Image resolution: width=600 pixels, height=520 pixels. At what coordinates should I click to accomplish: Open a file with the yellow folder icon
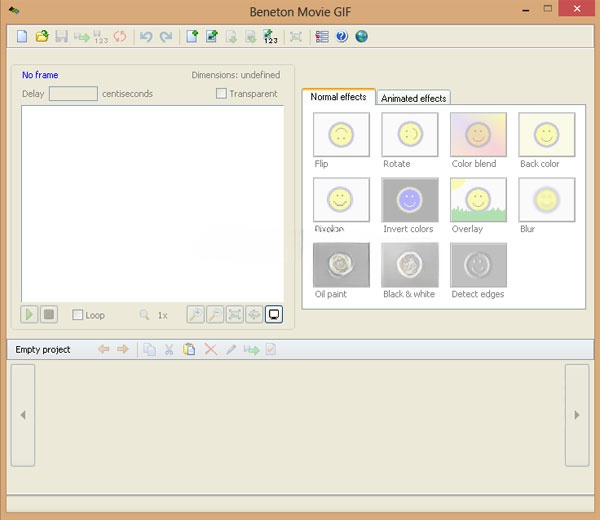tap(42, 37)
